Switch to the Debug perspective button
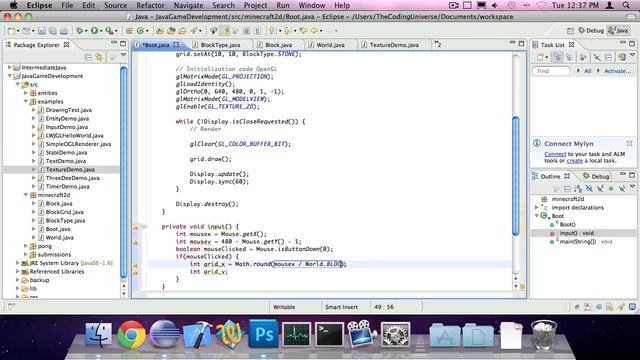640x360 pixels. point(591,31)
